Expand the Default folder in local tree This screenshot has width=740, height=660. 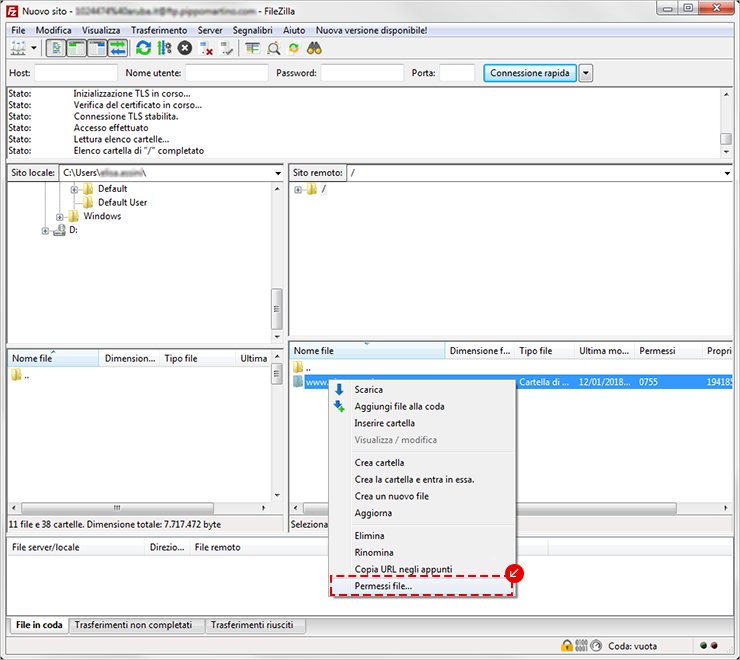[74, 190]
